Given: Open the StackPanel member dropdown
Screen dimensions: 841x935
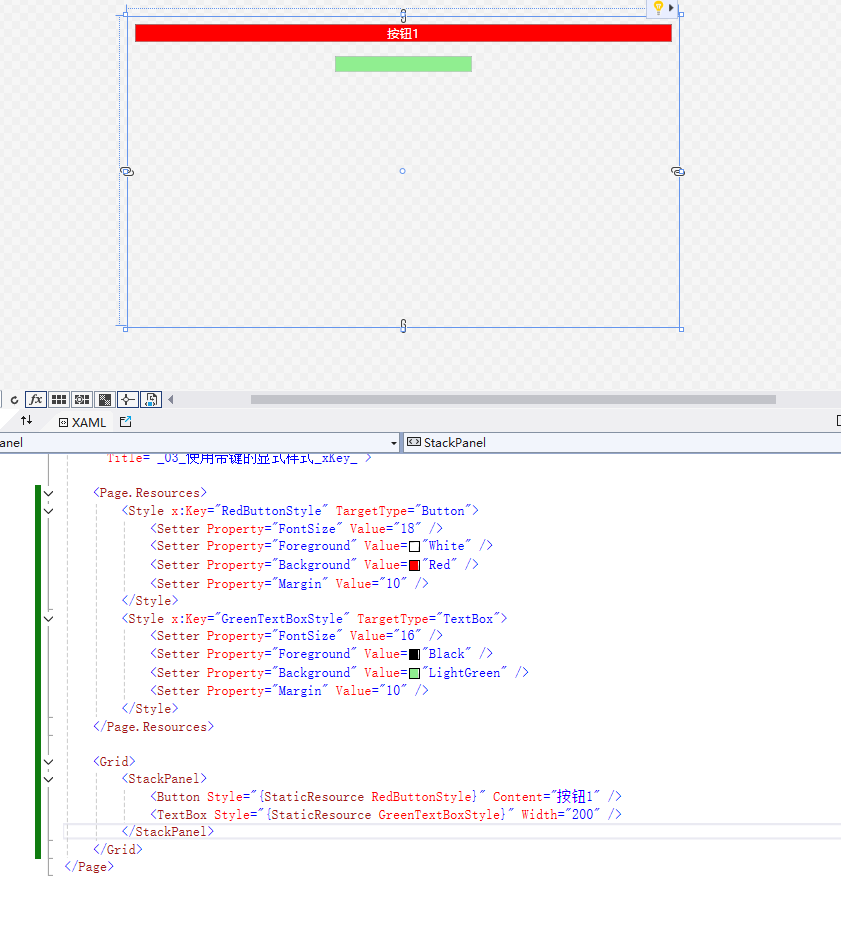Looking at the screenshot, I should click(x=623, y=442).
